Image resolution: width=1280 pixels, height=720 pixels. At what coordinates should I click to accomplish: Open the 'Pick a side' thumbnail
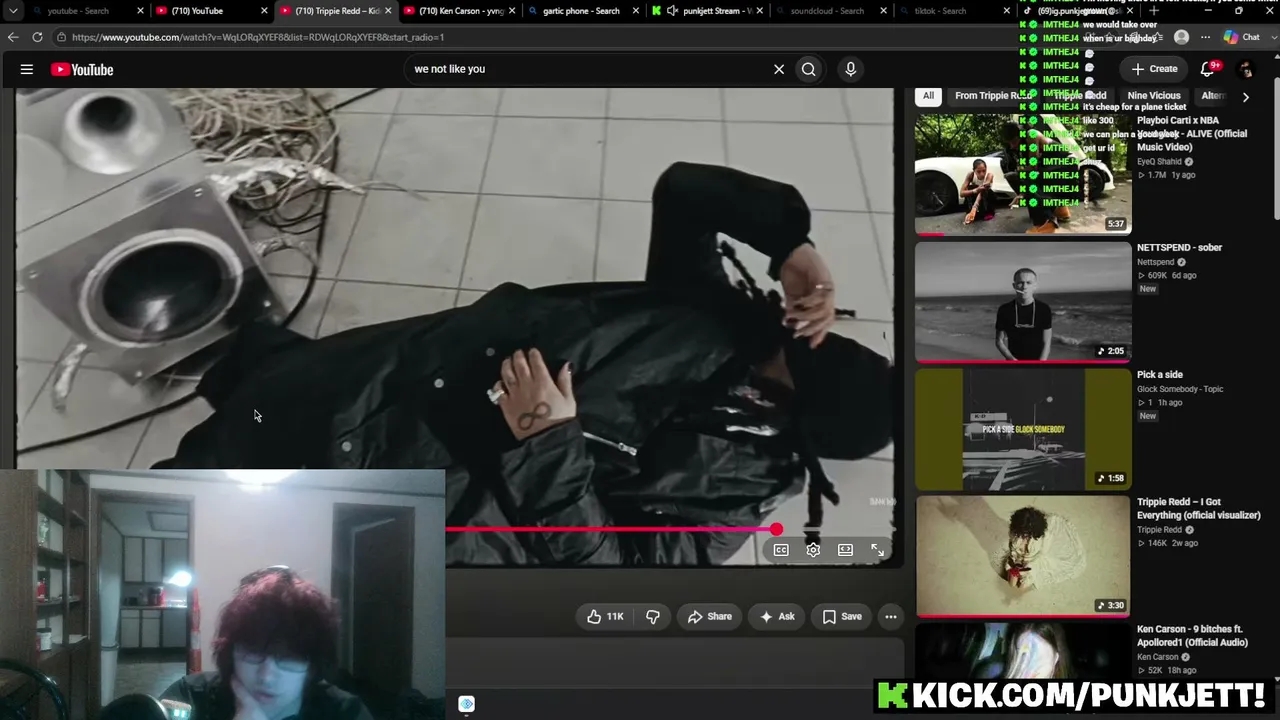(x=1023, y=429)
